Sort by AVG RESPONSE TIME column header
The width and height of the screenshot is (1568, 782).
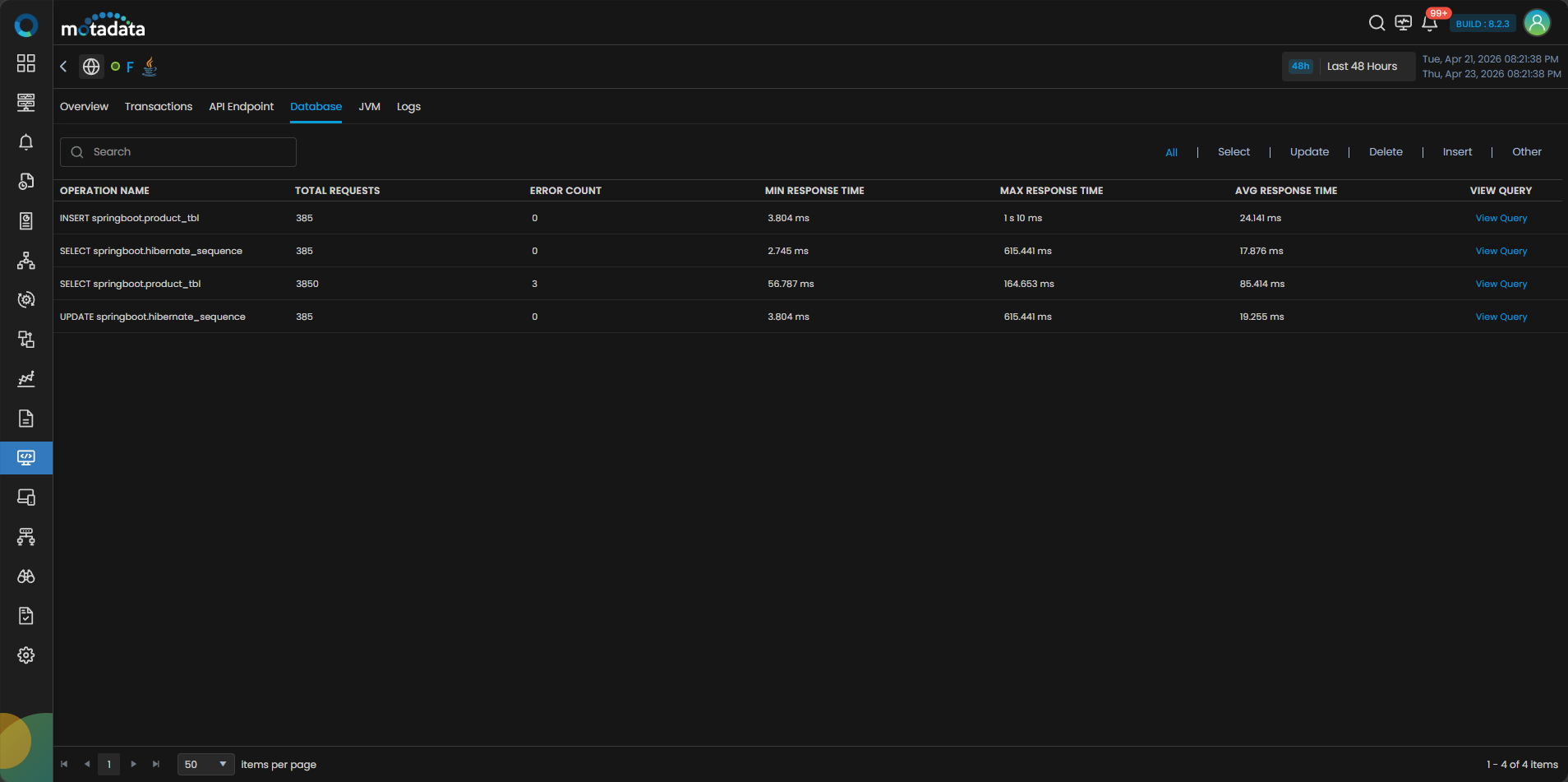click(x=1286, y=191)
